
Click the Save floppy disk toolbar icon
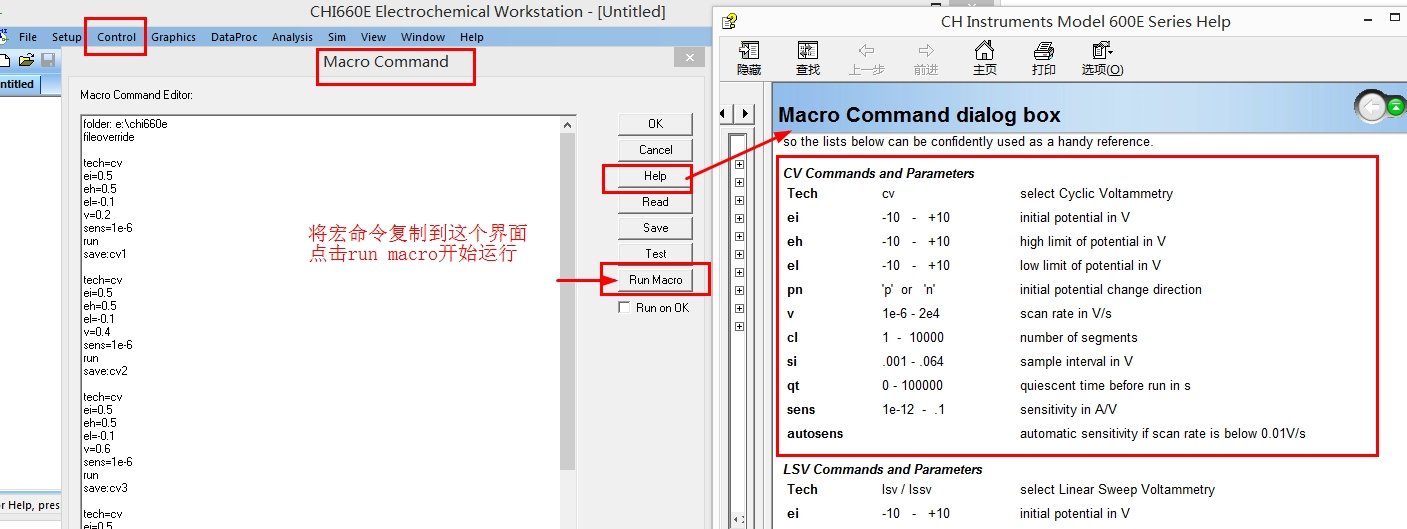48,61
